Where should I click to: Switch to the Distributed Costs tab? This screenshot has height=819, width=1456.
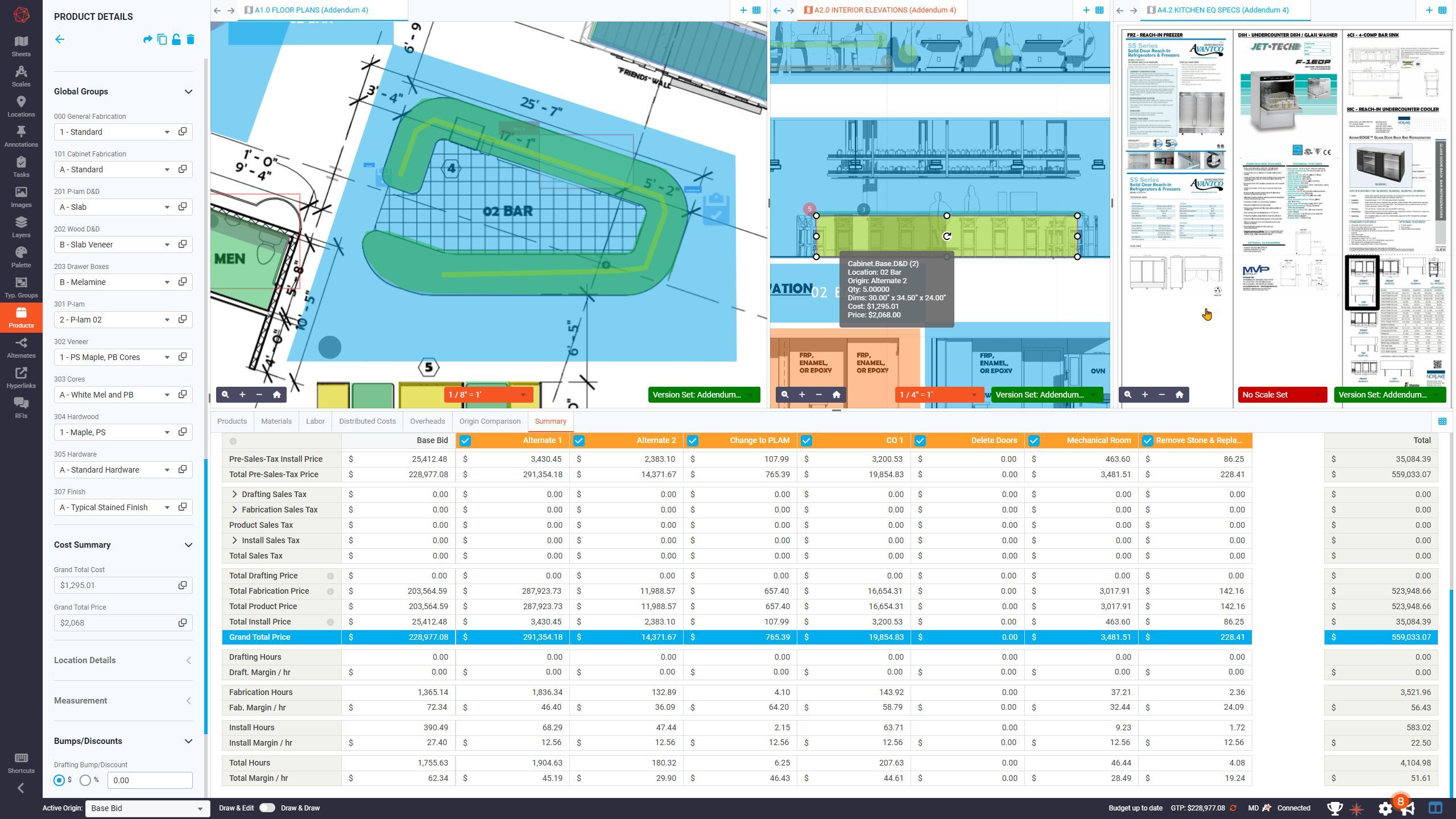click(367, 421)
